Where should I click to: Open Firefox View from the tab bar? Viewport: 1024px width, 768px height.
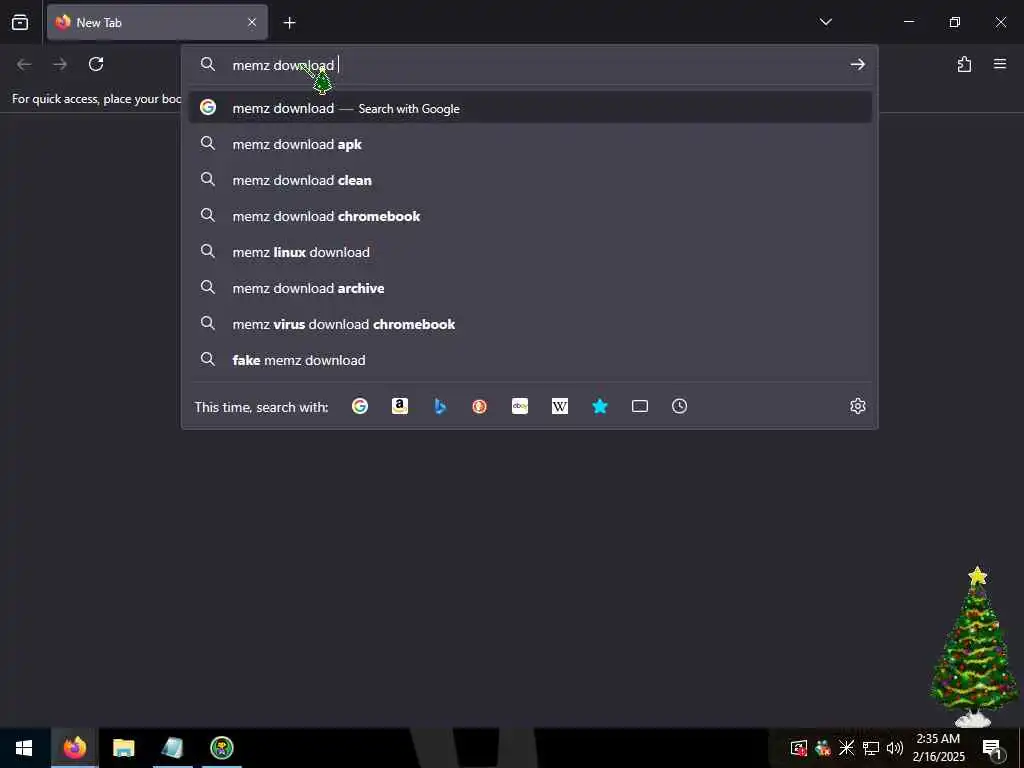(x=20, y=22)
